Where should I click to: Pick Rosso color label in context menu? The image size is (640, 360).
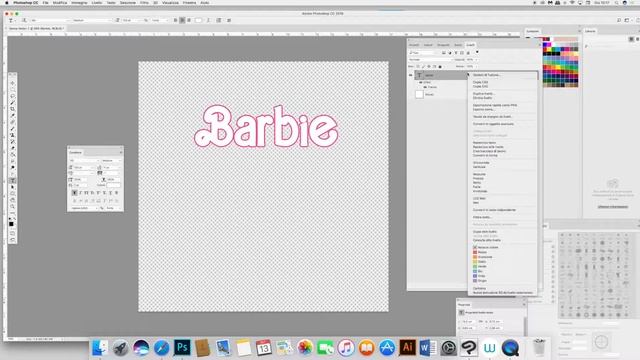(x=480, y=252)
